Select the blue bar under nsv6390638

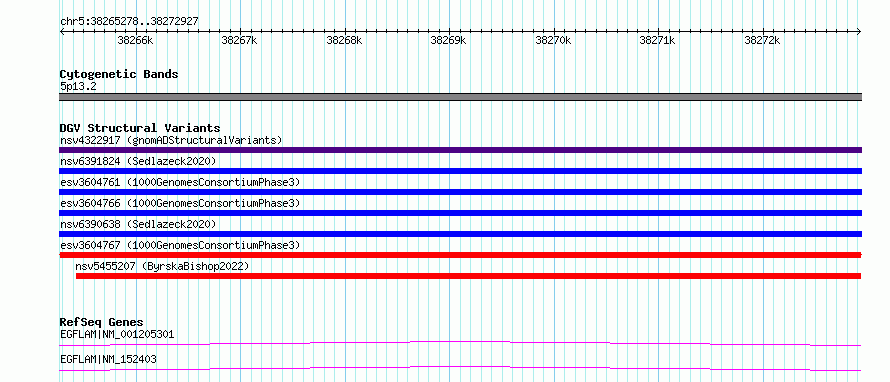(x=460, y=234)
